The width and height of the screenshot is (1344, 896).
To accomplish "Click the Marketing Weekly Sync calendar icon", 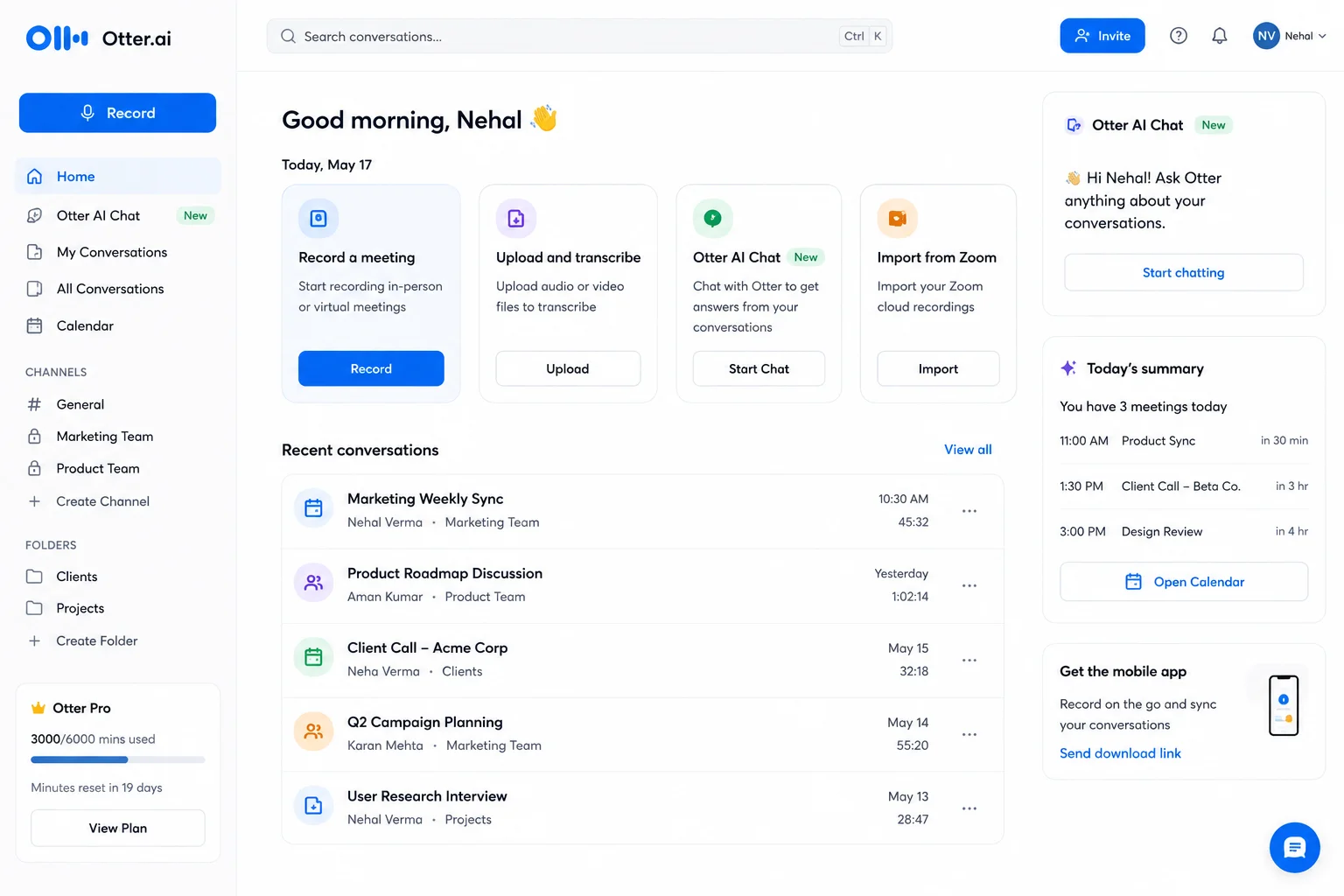I will (x=313, y=507).
